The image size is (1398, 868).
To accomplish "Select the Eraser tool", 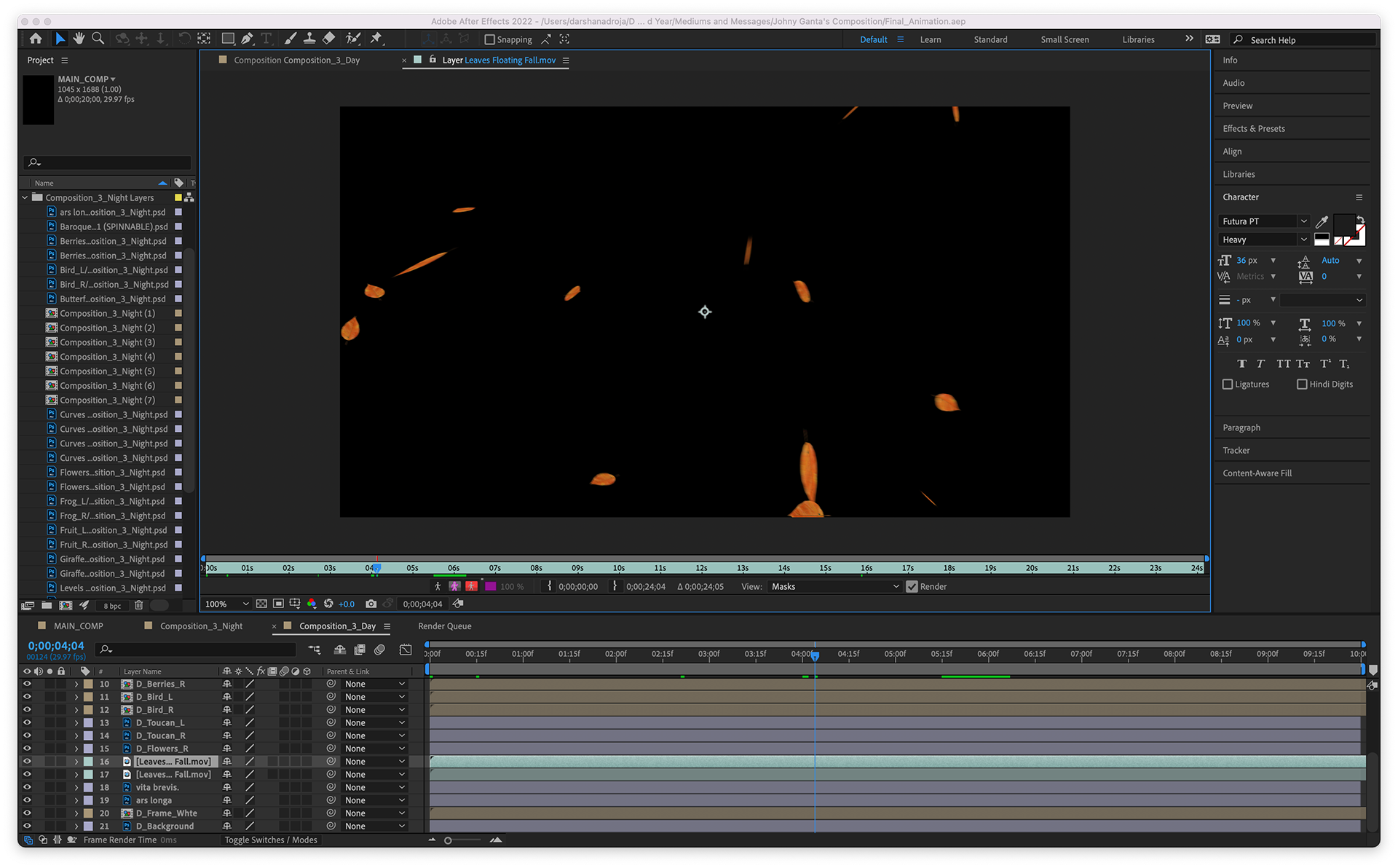I will 329,39.
